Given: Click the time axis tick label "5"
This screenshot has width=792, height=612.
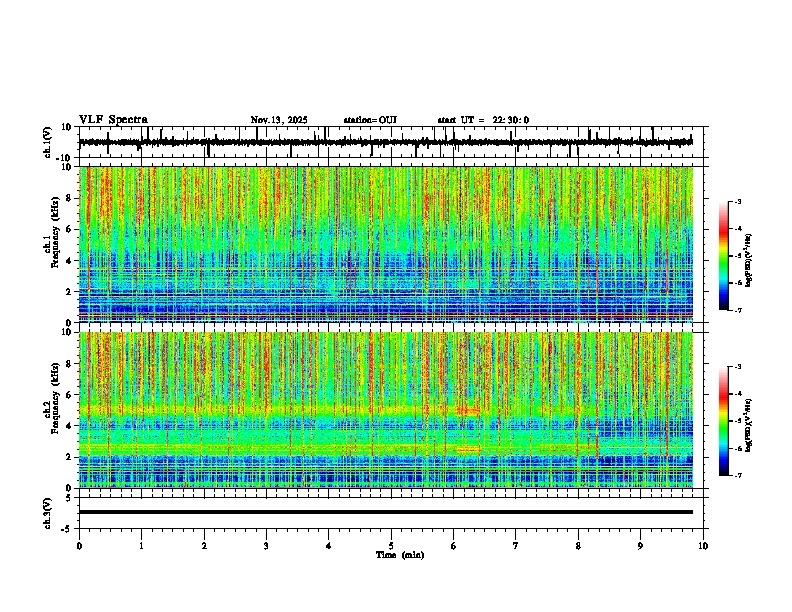Looking at the screenshot, I should click(391, 546).
